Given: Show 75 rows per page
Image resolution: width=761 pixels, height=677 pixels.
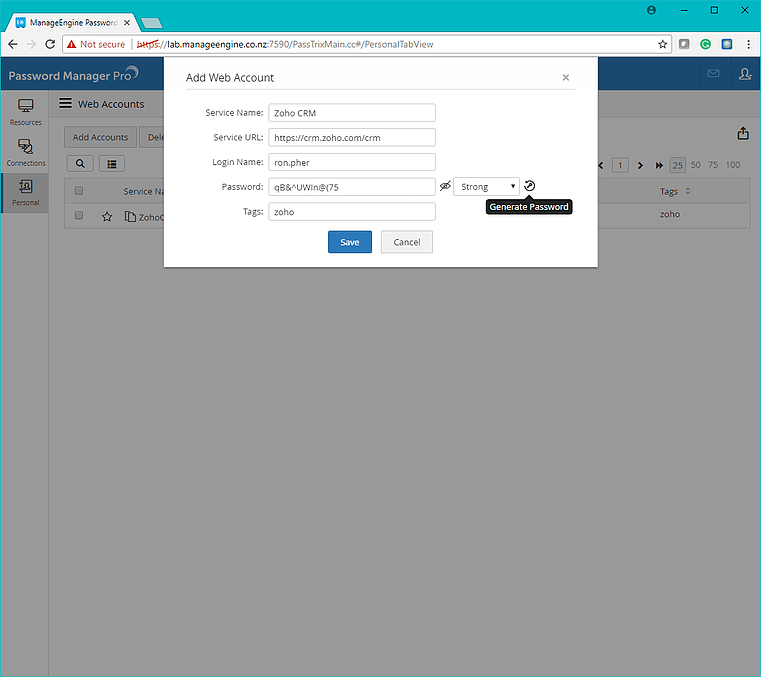Looking at the screenshot, I should [712, 165].
